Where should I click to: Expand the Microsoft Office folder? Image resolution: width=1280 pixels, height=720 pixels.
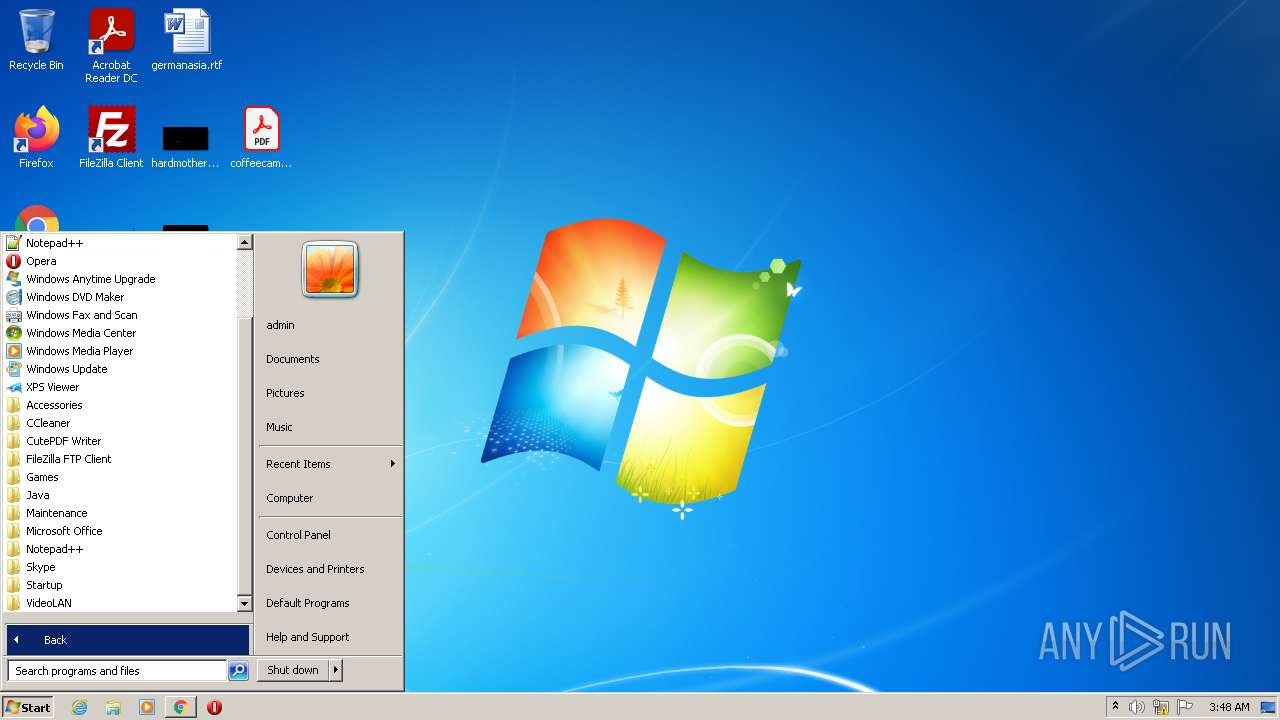pos(120,531)
